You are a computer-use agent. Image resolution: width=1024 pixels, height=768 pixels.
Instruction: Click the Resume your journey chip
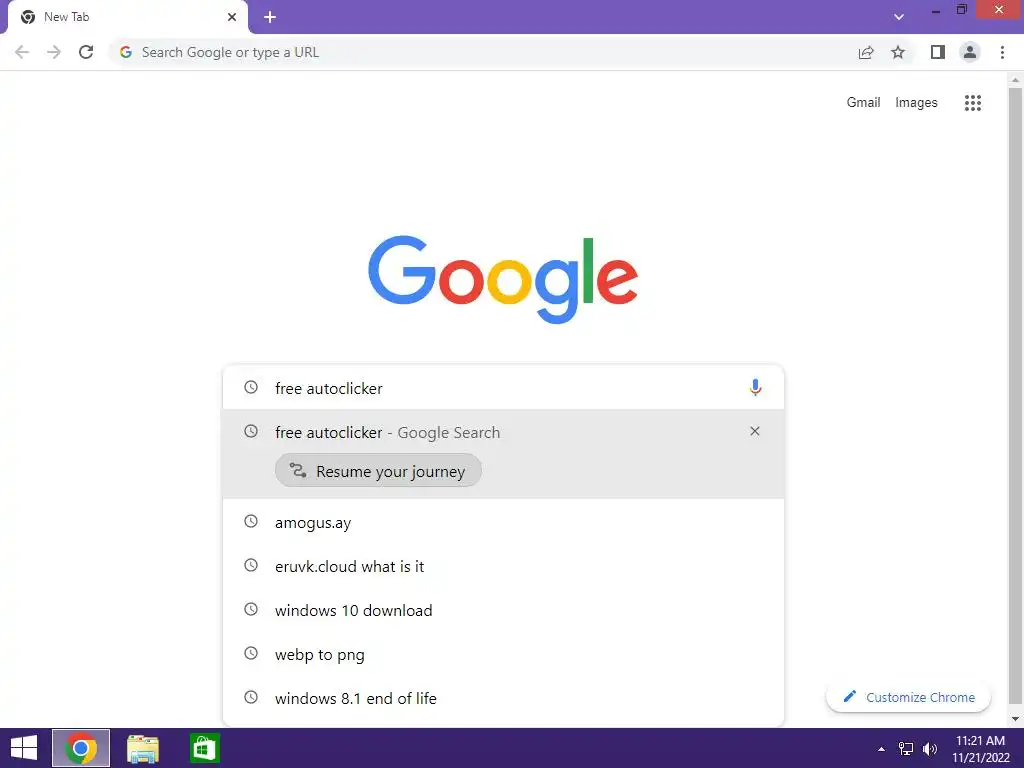pos(378,471)
